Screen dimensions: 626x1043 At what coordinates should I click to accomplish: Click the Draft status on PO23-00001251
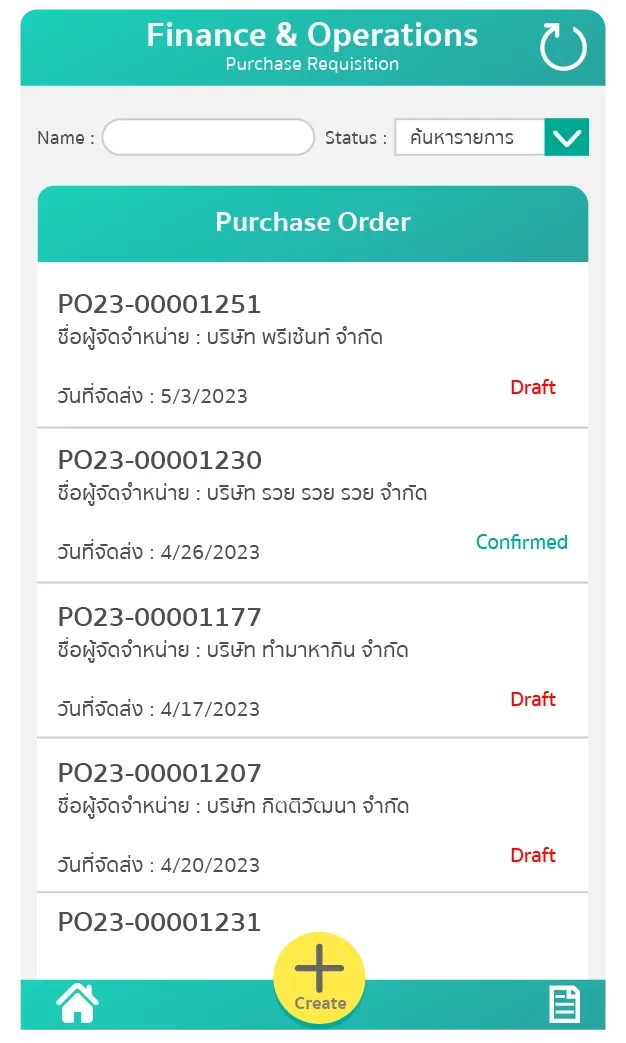(x=533, y=387)
